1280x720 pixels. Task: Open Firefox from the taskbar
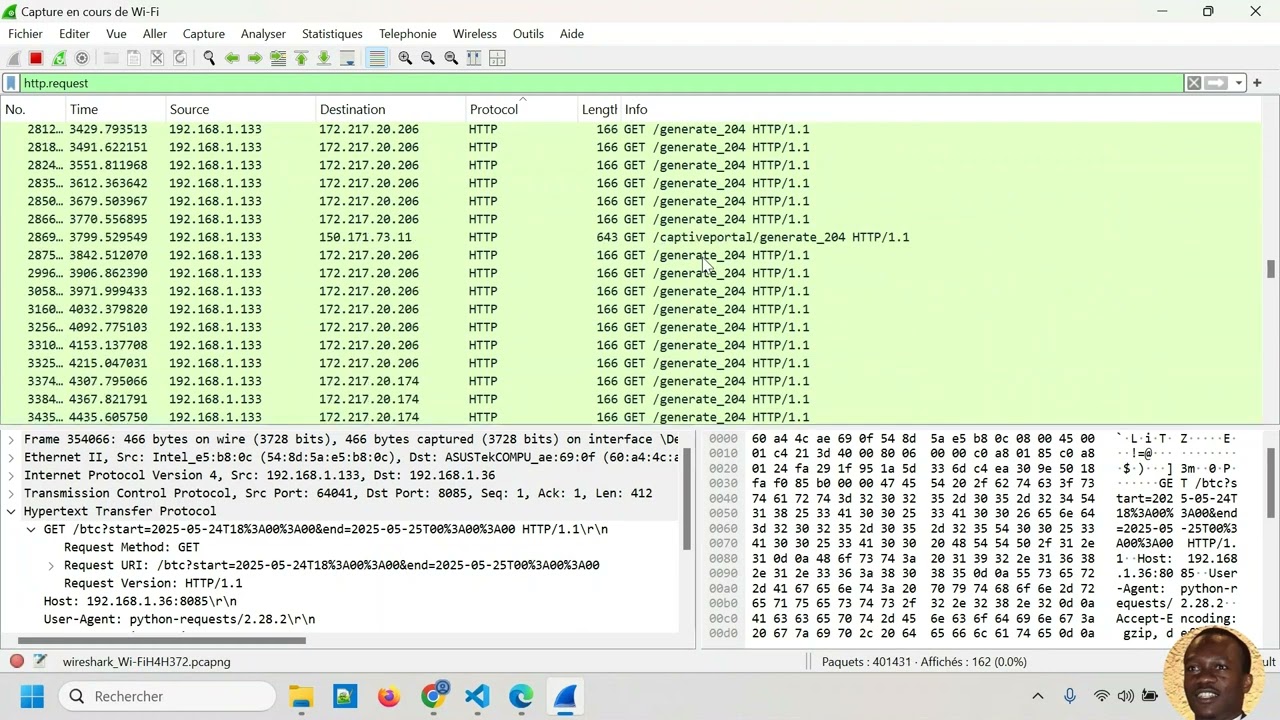click(389, 696)
